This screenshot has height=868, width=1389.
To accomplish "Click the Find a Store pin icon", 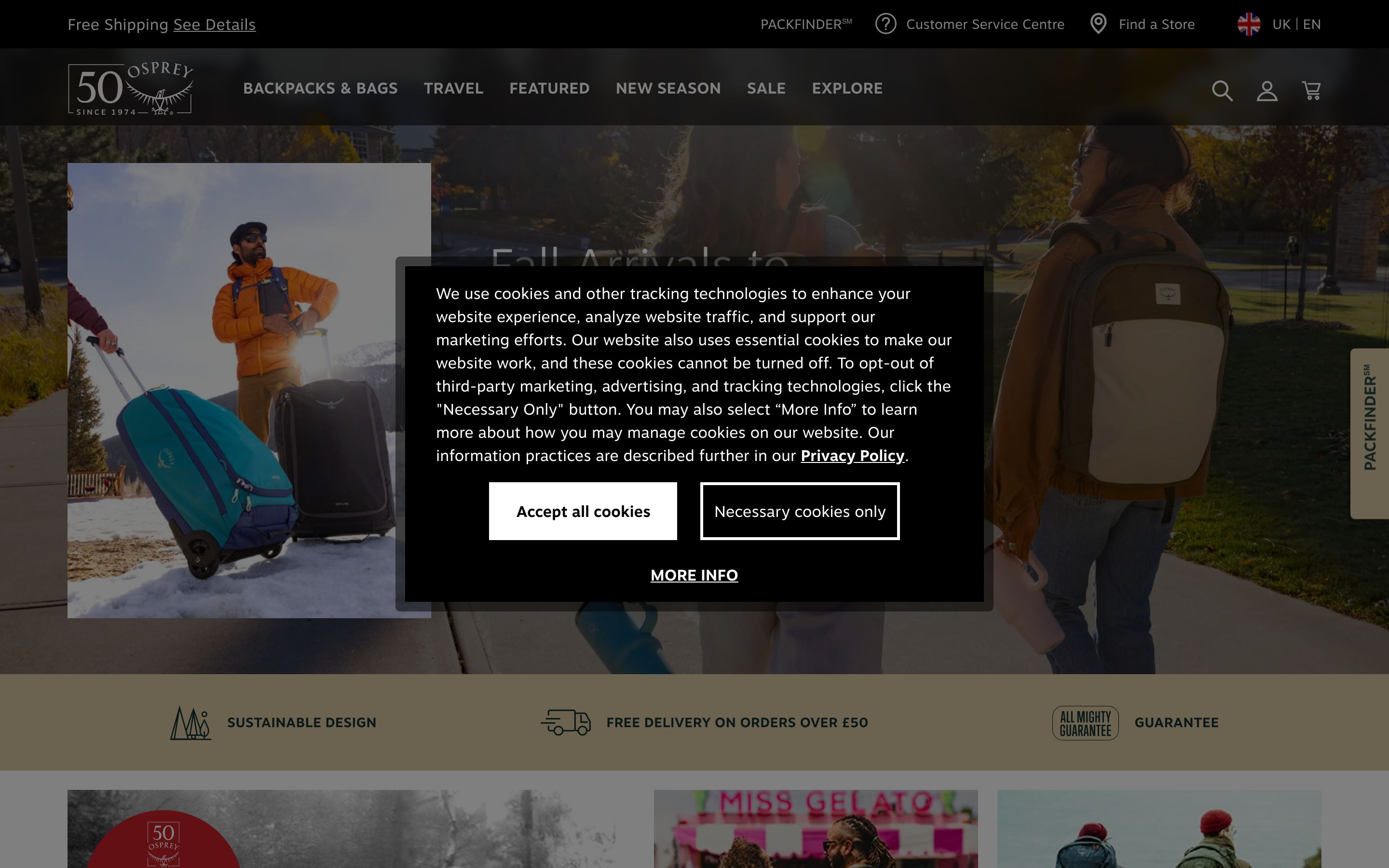I will (1098, 24).
